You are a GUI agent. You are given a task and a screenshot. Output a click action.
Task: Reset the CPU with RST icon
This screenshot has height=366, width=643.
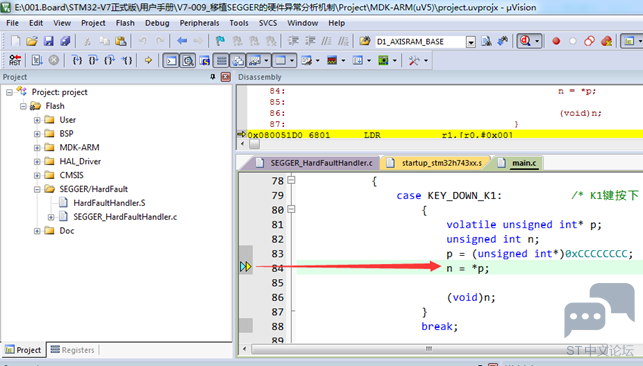pos(15,61)
